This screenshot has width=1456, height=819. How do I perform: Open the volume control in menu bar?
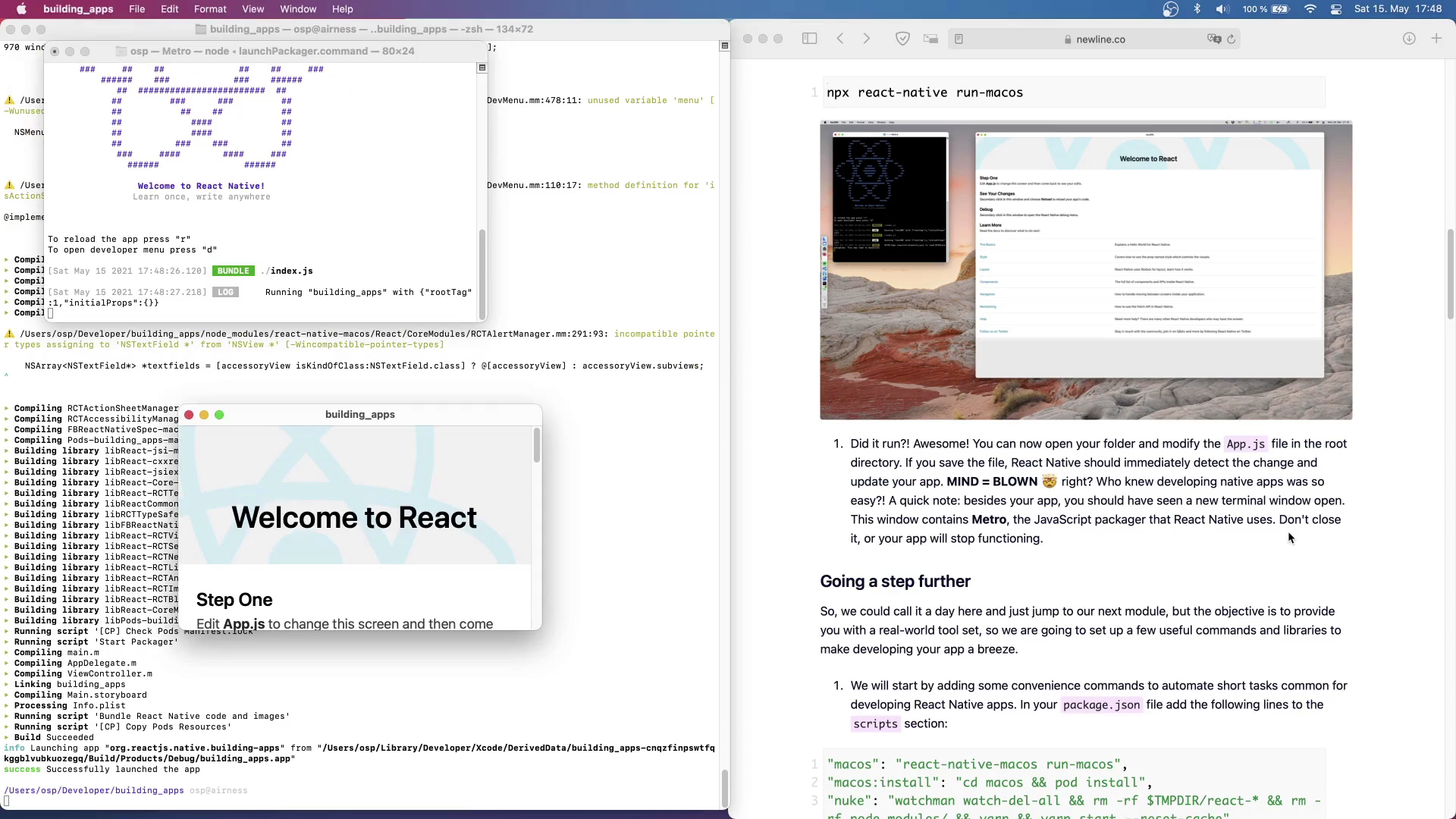[x=1222, y=9]
